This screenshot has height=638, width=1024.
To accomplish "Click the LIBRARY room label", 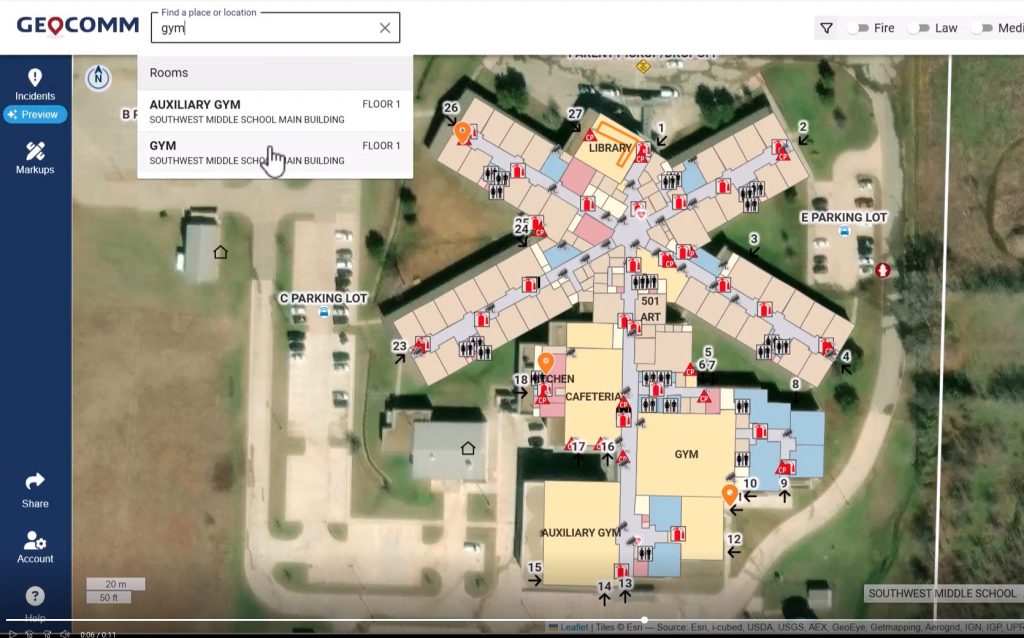I will tap(610, 148).
